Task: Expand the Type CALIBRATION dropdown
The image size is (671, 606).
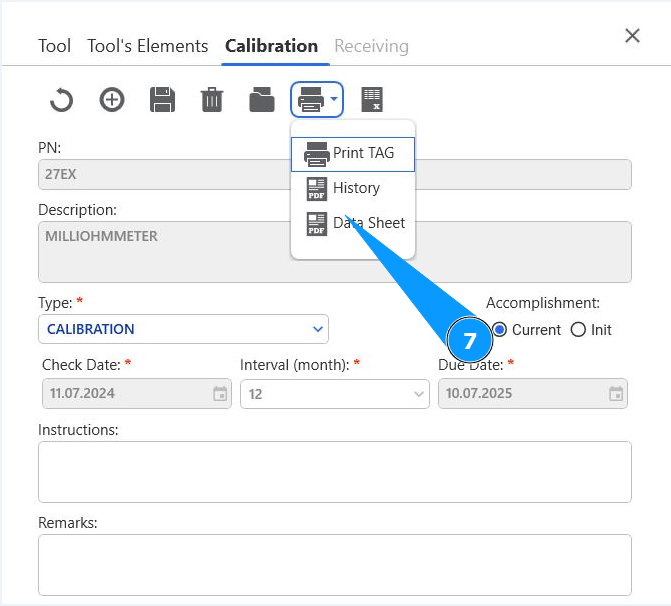Action: pyautogui.click(x=318, y=329)
